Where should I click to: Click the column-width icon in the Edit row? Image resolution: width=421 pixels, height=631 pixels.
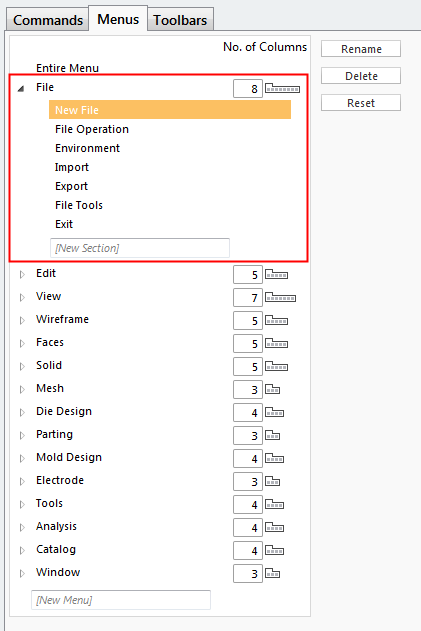[276, 275]
